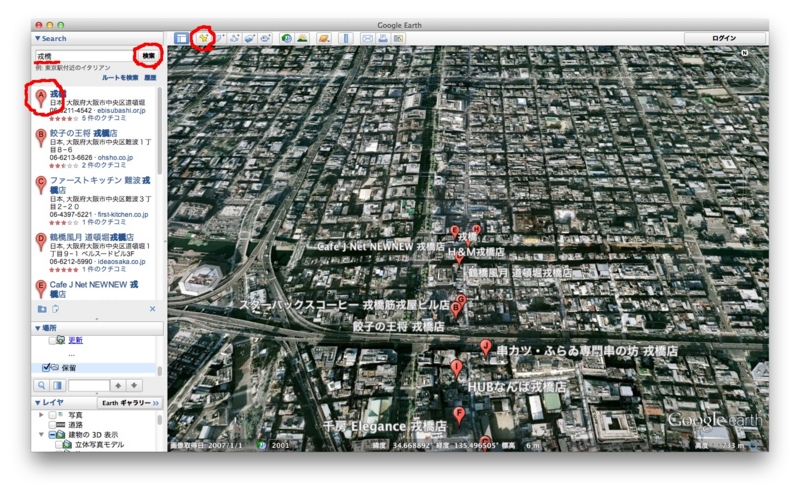Open the ohsho.co.jp link
This screenshot has width=800, height=495.
tap(115, 158)
